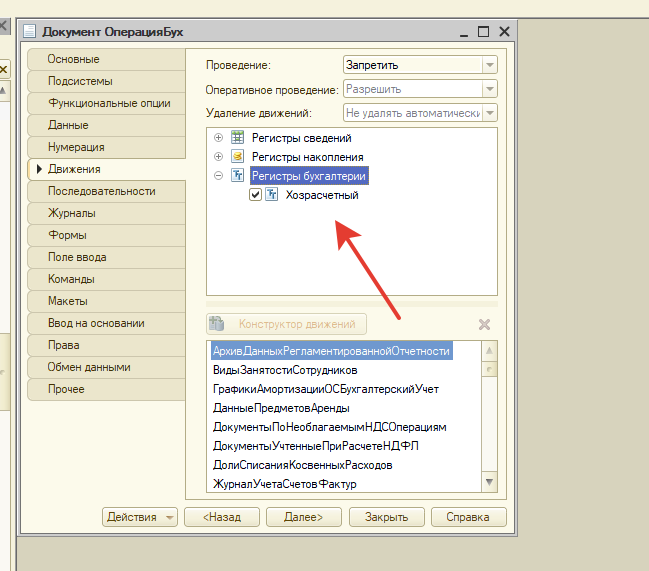Select the Поле ввода tab
649x571 pixels.
coord(106,257)
